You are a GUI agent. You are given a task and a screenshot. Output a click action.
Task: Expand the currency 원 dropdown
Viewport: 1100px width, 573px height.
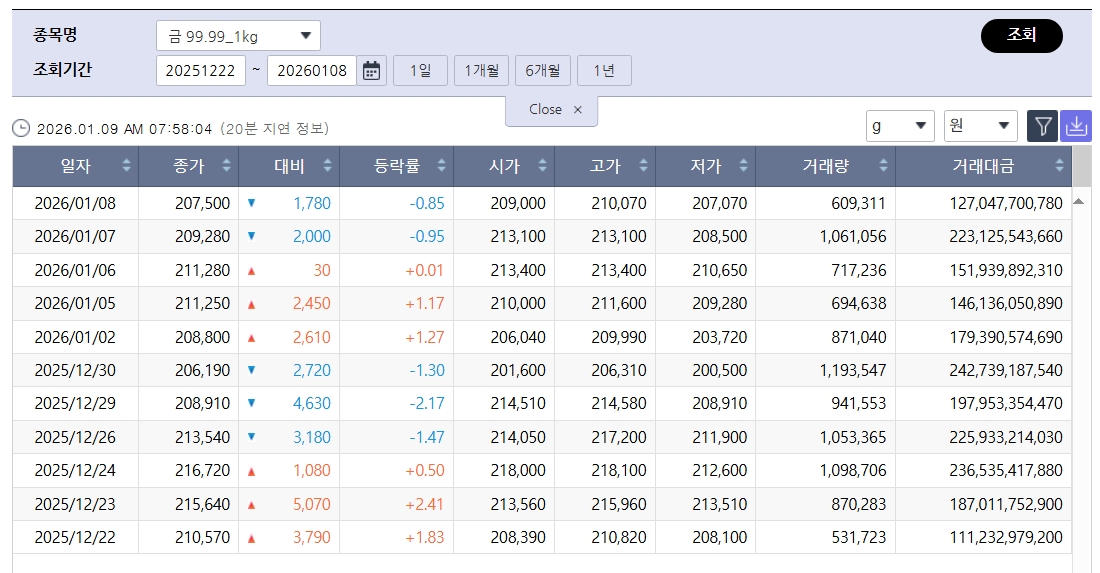980,126
